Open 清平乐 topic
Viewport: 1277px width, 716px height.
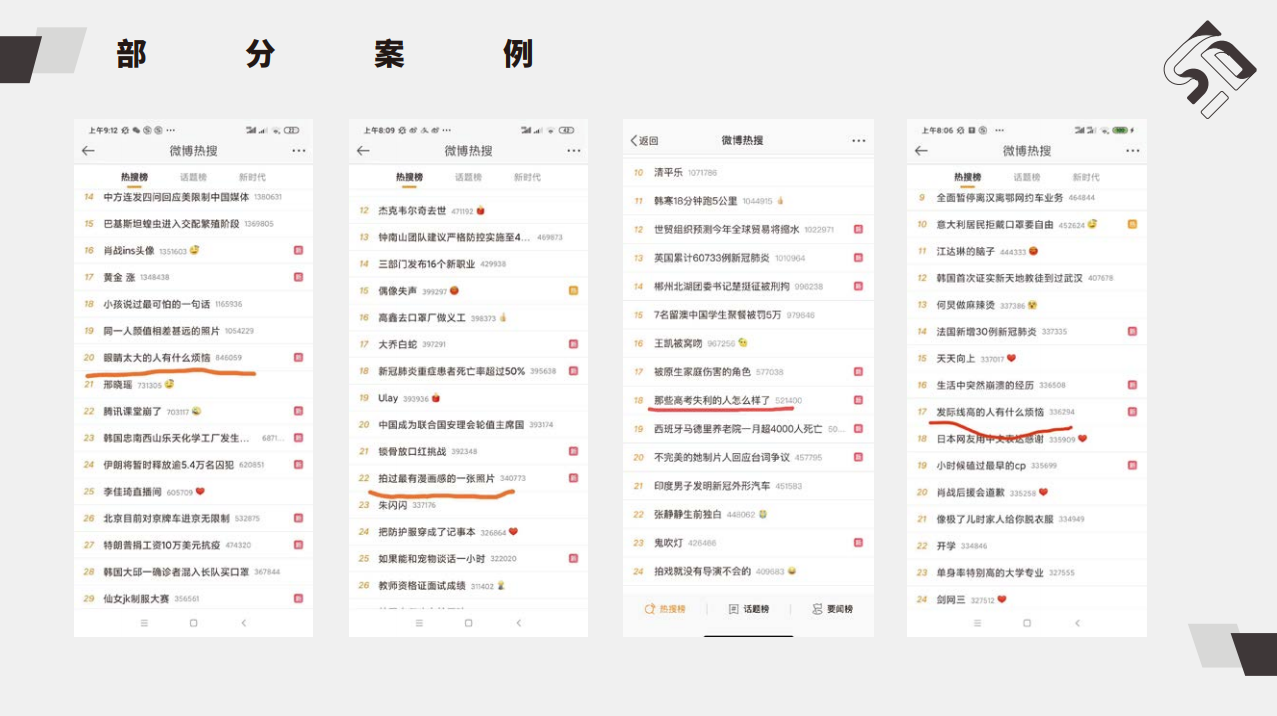pos(669,173)
